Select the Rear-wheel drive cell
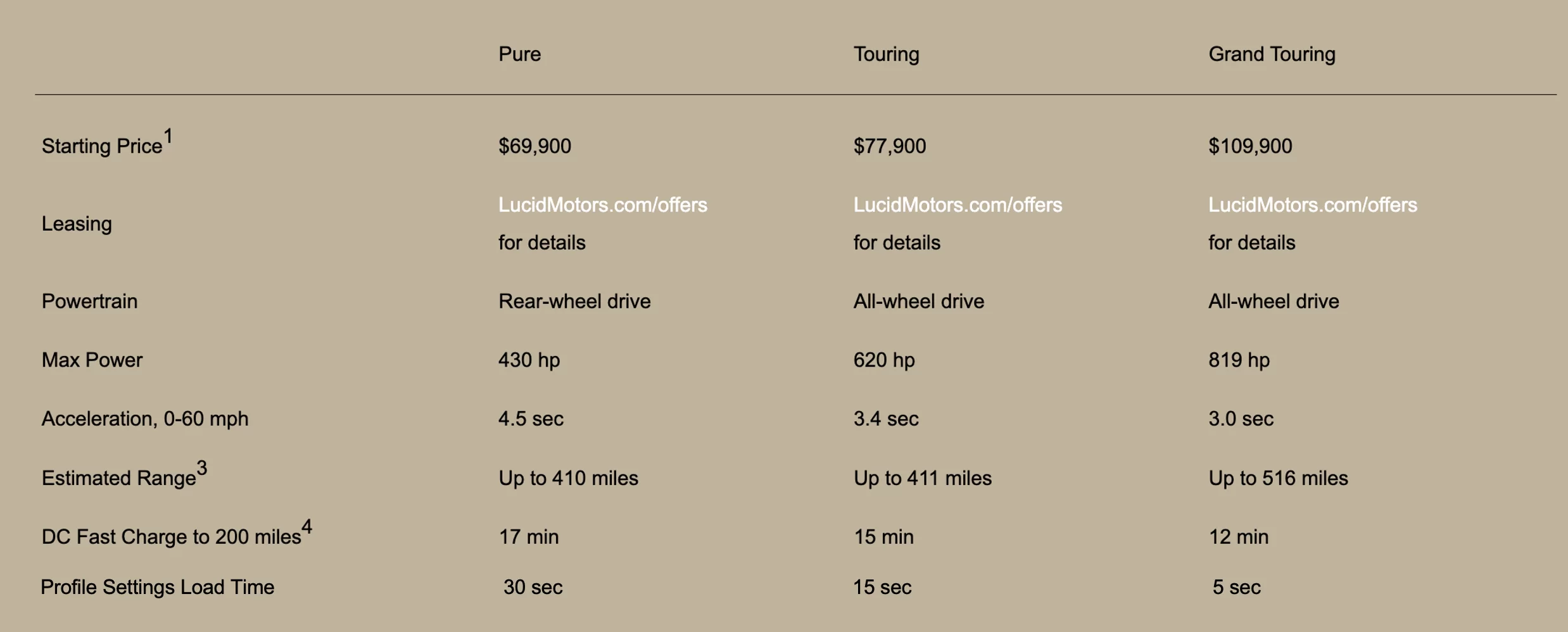Viewport: 1568px width, 632px height. tap(574, 301)
